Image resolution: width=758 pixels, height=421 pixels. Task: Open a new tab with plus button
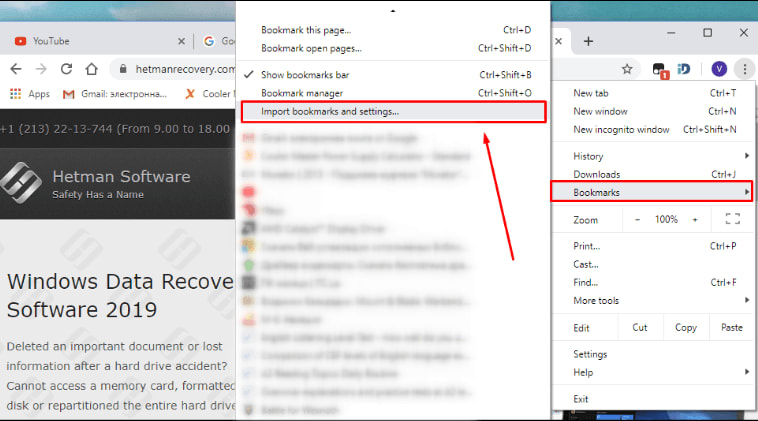pos(588,41)
